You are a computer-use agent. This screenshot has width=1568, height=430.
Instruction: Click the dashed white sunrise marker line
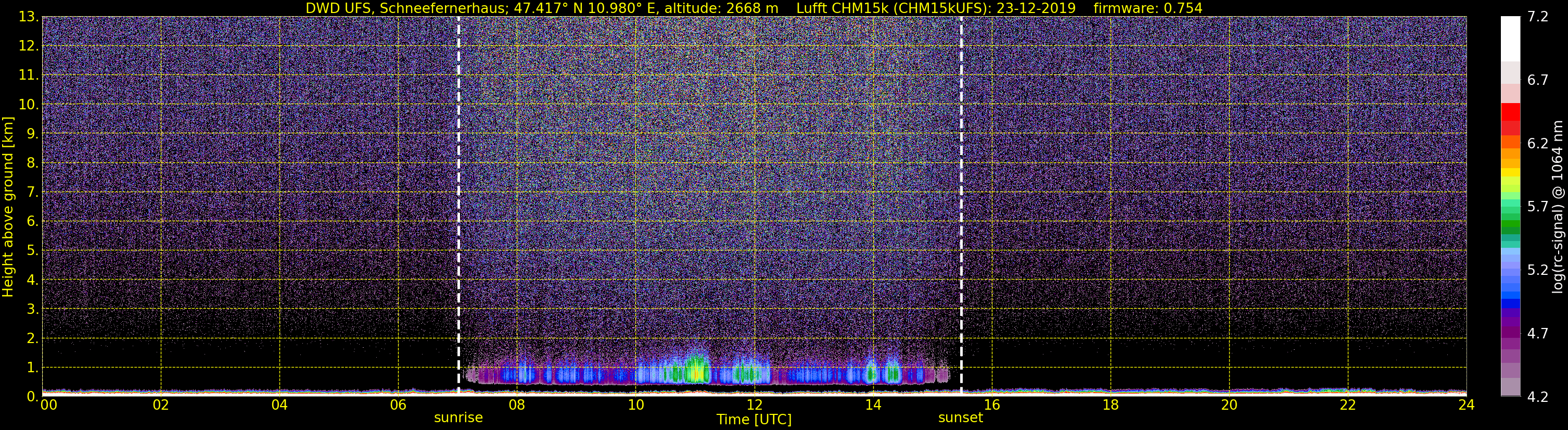[x=458, y=206]
